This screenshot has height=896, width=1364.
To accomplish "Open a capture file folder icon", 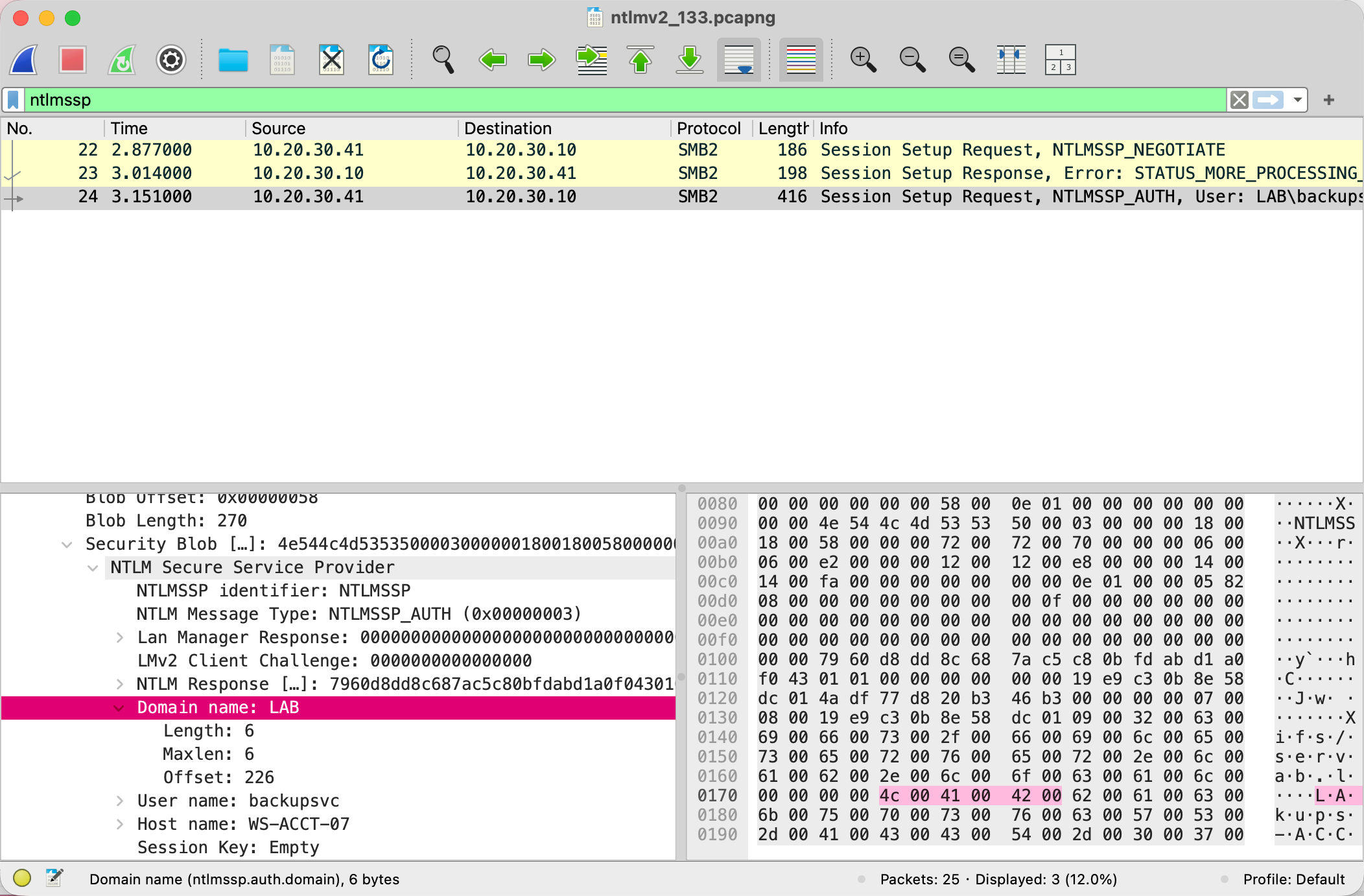I will coord(233,60).
